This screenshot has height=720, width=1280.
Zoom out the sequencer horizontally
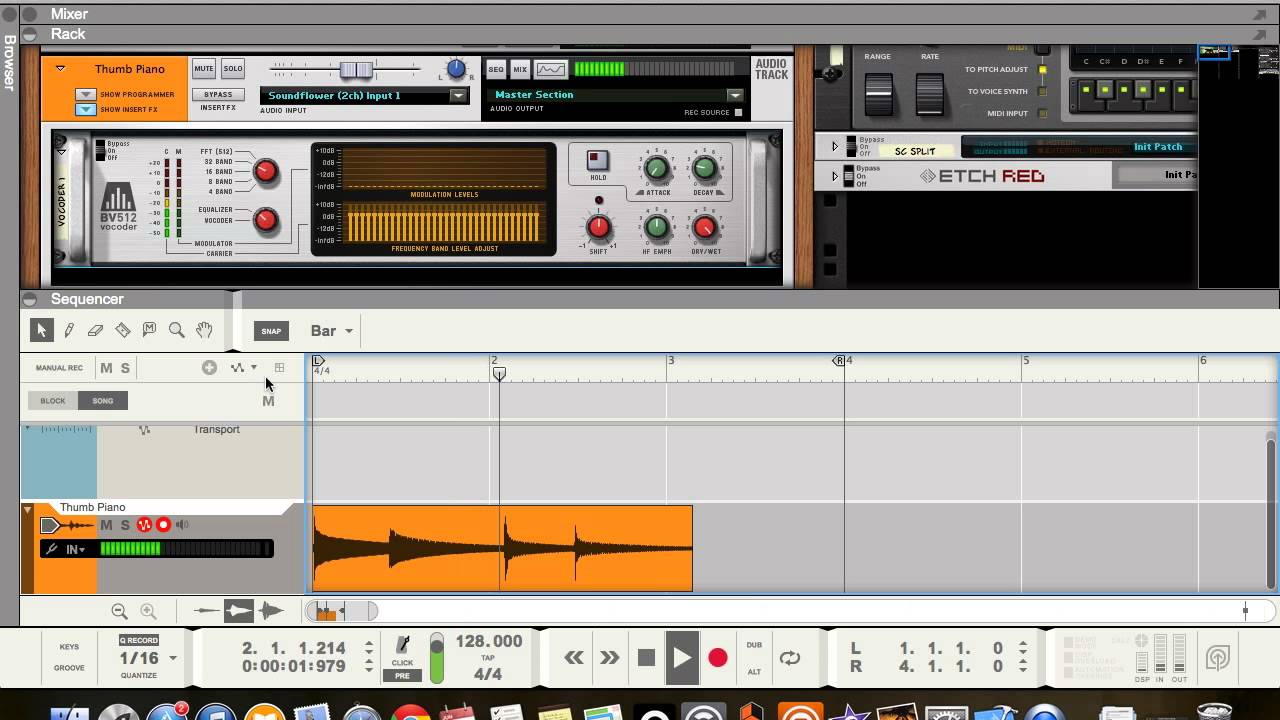[120, 611]
